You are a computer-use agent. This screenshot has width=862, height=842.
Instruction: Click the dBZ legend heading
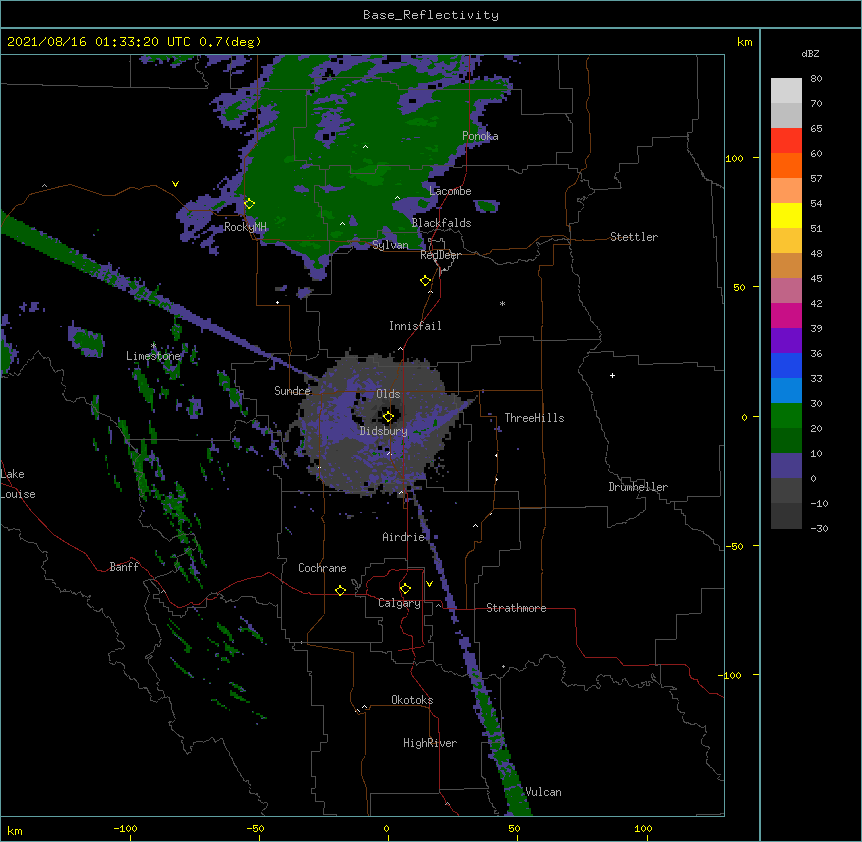(x=810, y=53)
